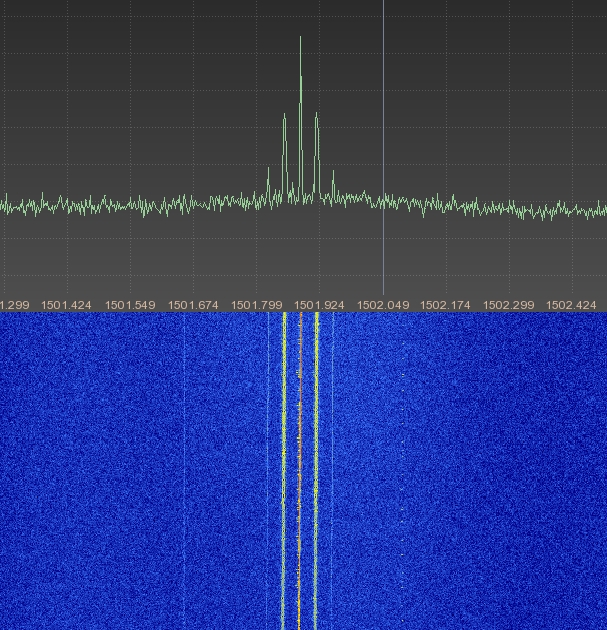
Task: Click the right yellow line in the waterfall
Action: (316, 470)
